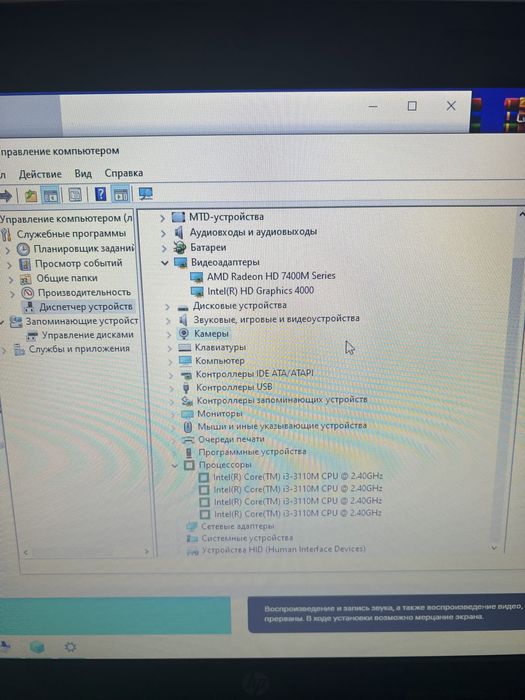The height and width of the screenshot is (700, 525).
Task: Select the first Intel Core i3-3110M entry
Action: [297, 476]
